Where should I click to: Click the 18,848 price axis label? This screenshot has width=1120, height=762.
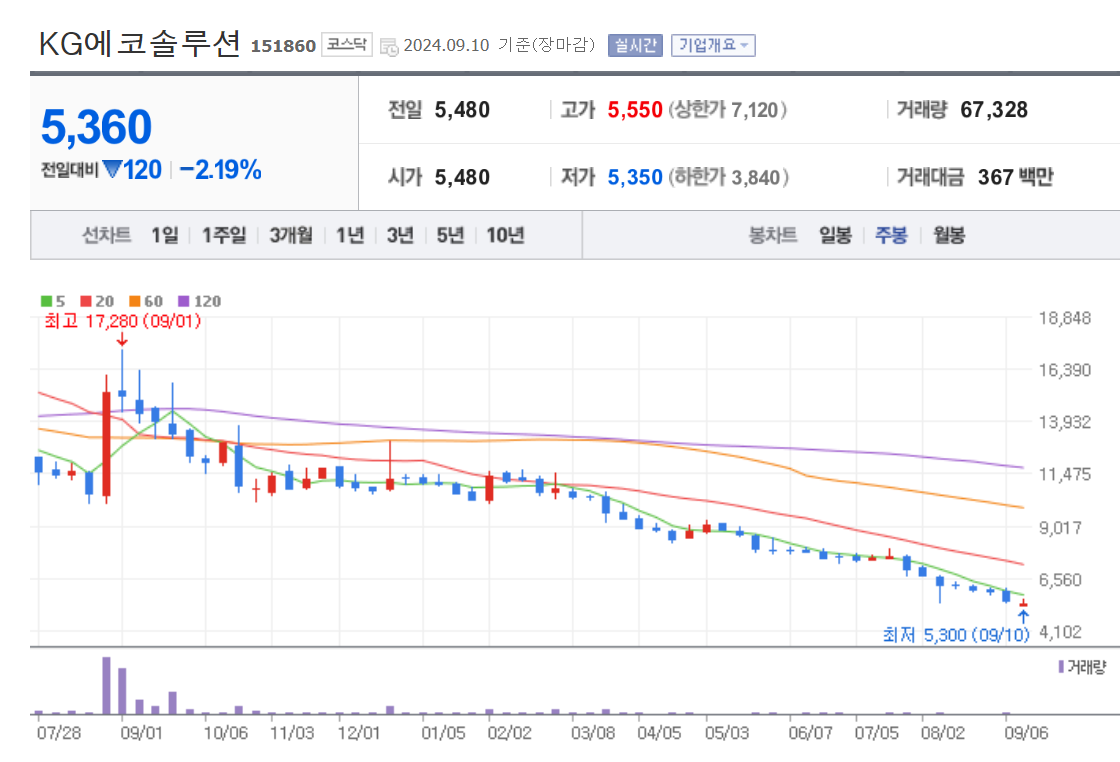click(1065, 319)
